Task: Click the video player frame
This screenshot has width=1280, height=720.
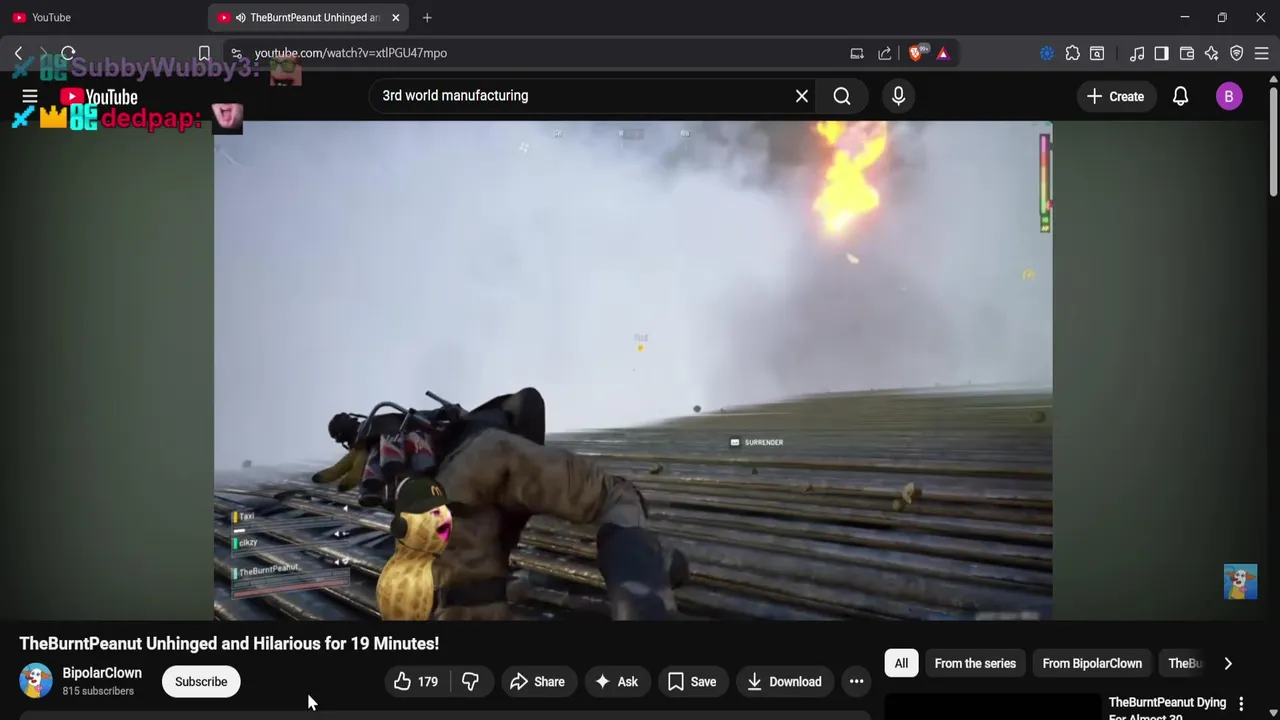Action: tap(633, 371)
